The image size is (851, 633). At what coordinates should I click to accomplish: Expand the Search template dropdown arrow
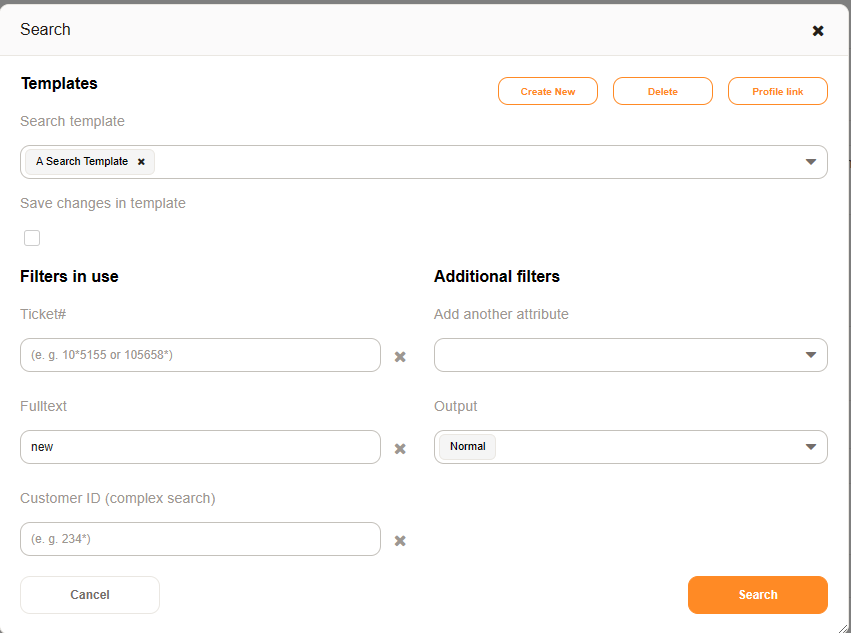[x=811, y=162]
